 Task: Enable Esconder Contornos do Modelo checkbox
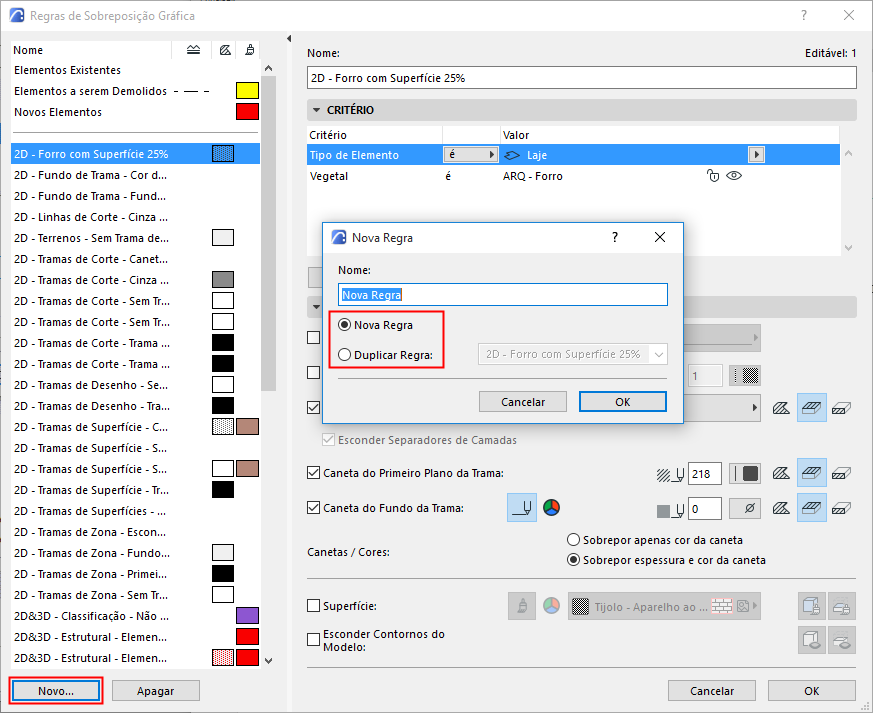coord(313,640)
